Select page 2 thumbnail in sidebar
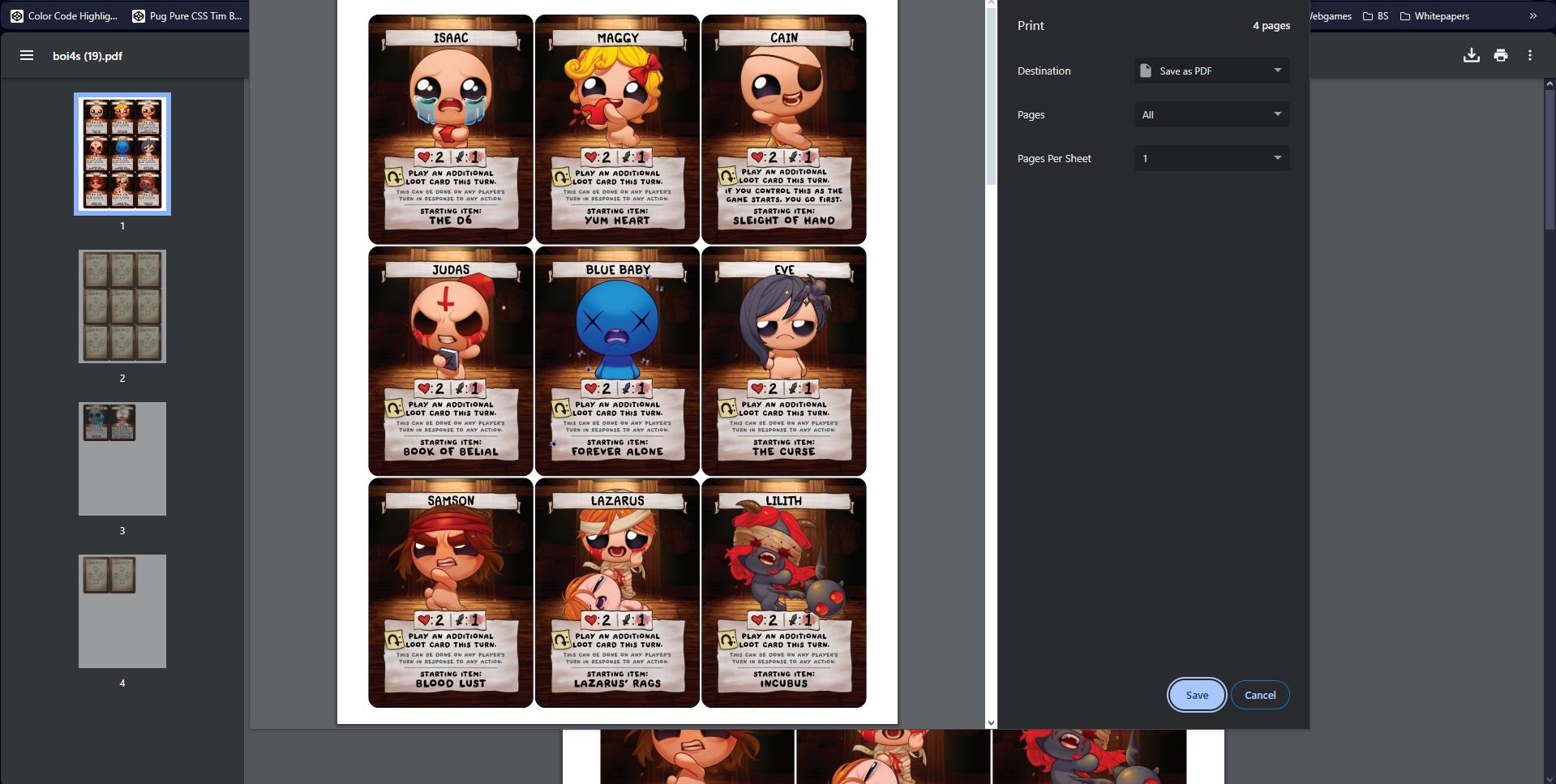 (122, 306)
